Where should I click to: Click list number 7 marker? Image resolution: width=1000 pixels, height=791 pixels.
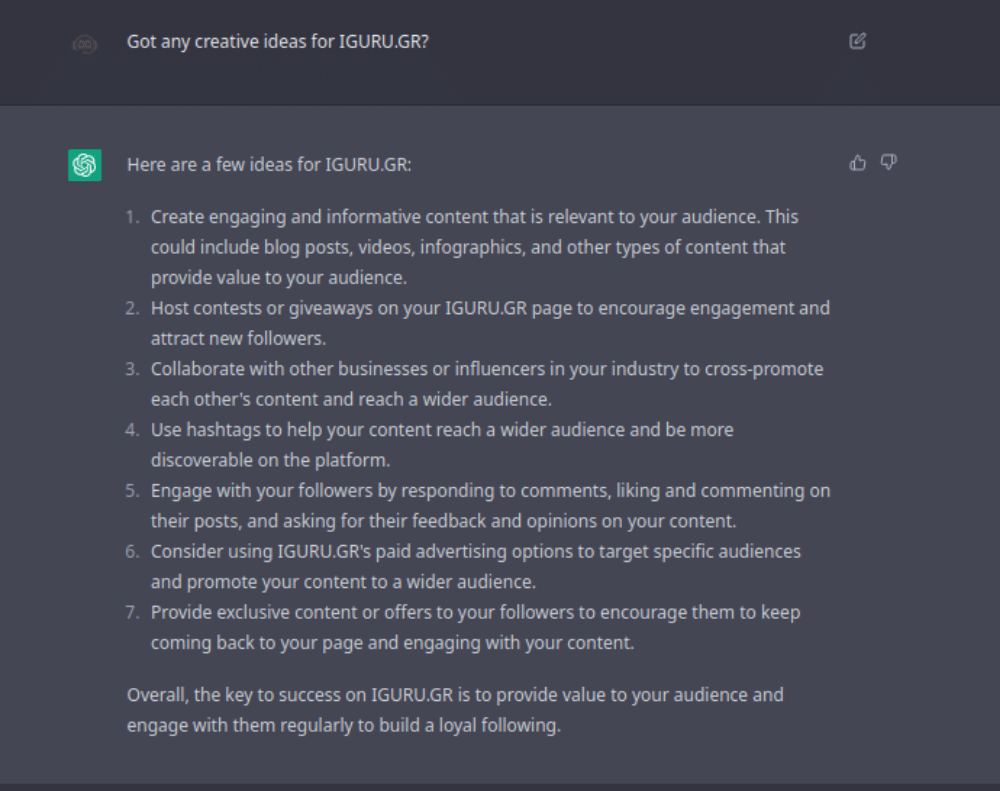[132, 612]
